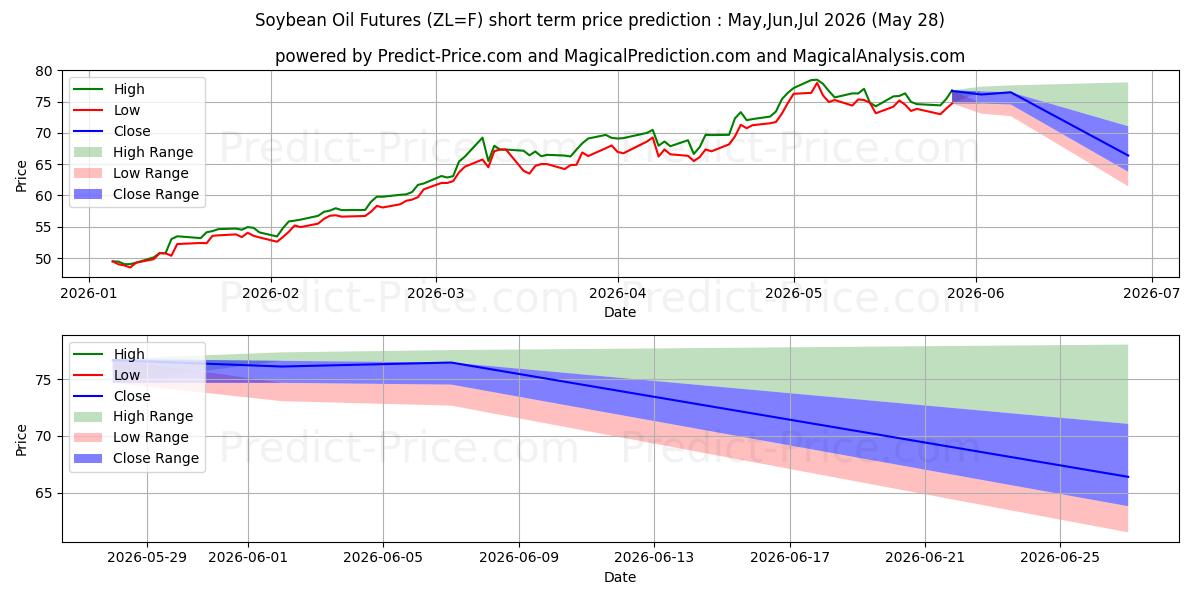
Task: Click the red Low line legend marker in top chart
Action: [x=90, y=111]
